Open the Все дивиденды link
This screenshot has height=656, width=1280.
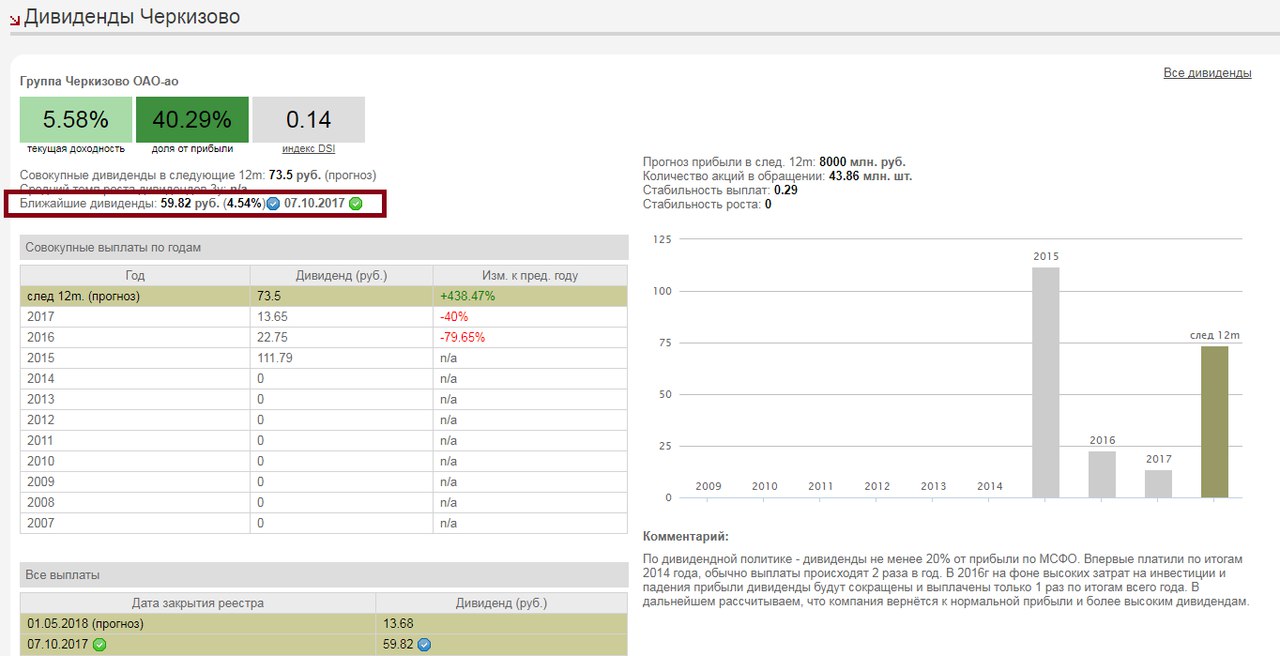click(1207, 73)
